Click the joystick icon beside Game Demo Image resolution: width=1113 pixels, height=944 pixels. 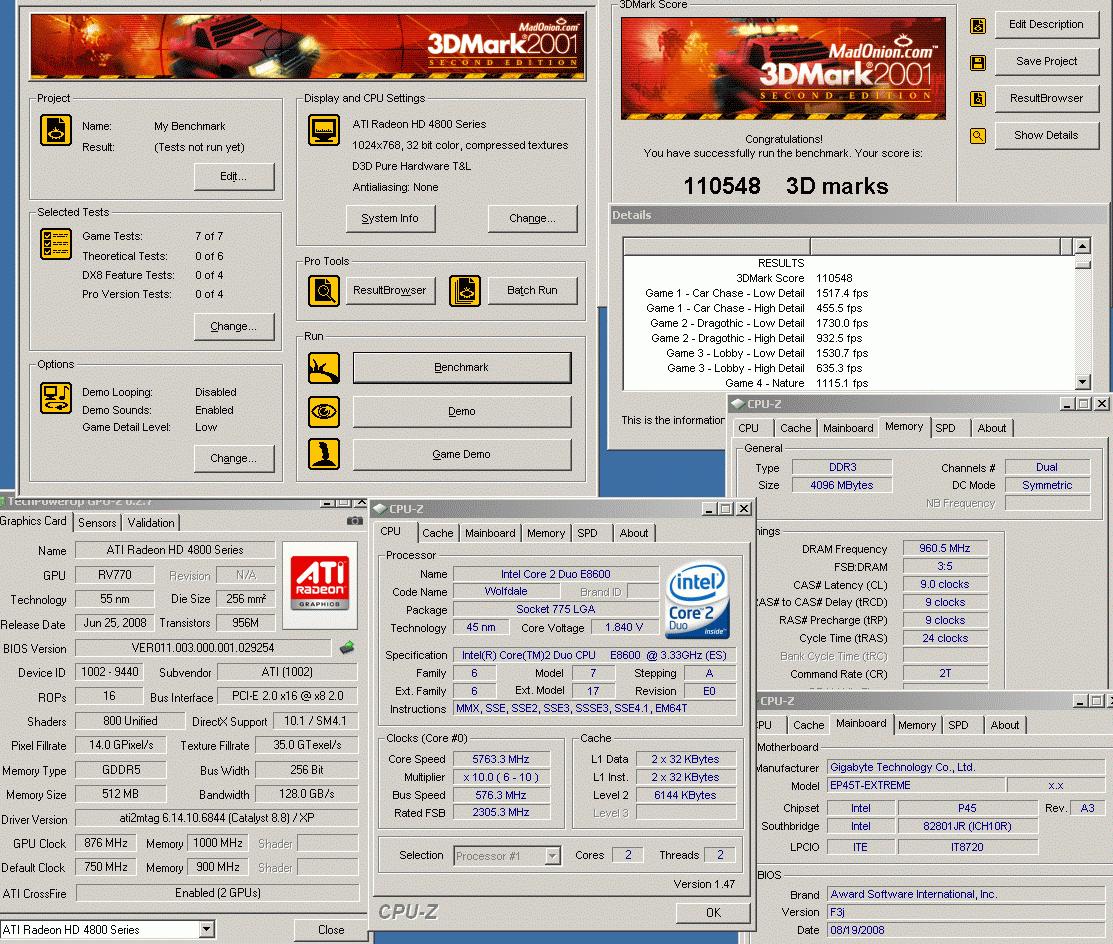coord(324,454)
